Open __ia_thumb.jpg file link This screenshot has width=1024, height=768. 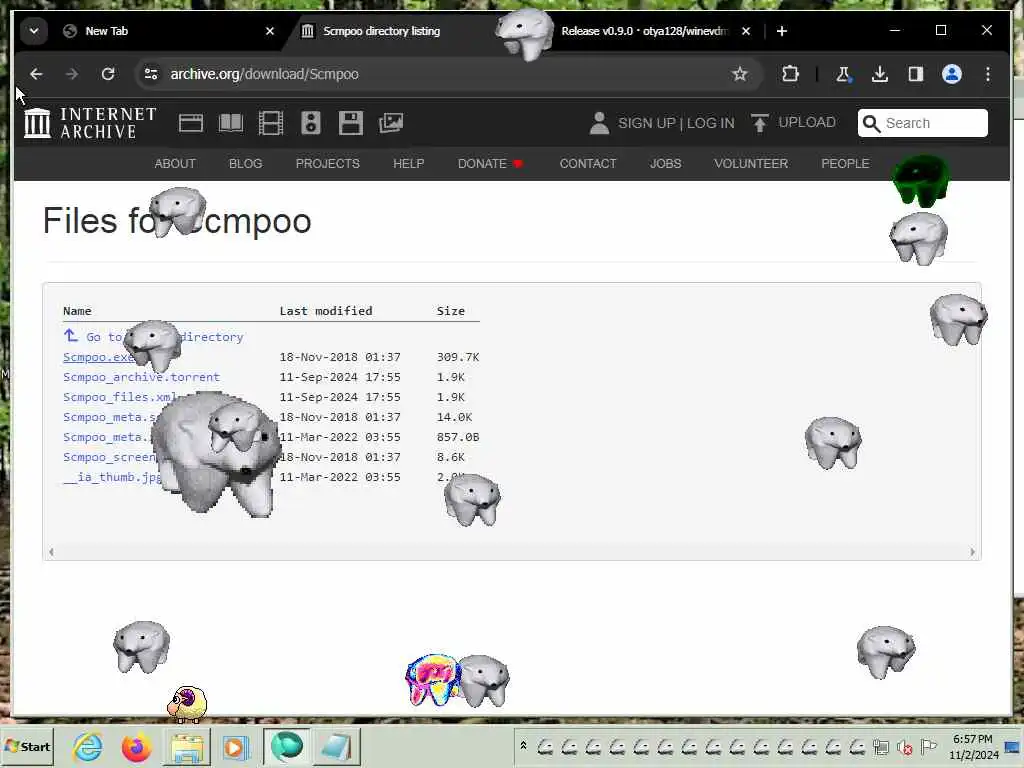(x=112, y=477)
